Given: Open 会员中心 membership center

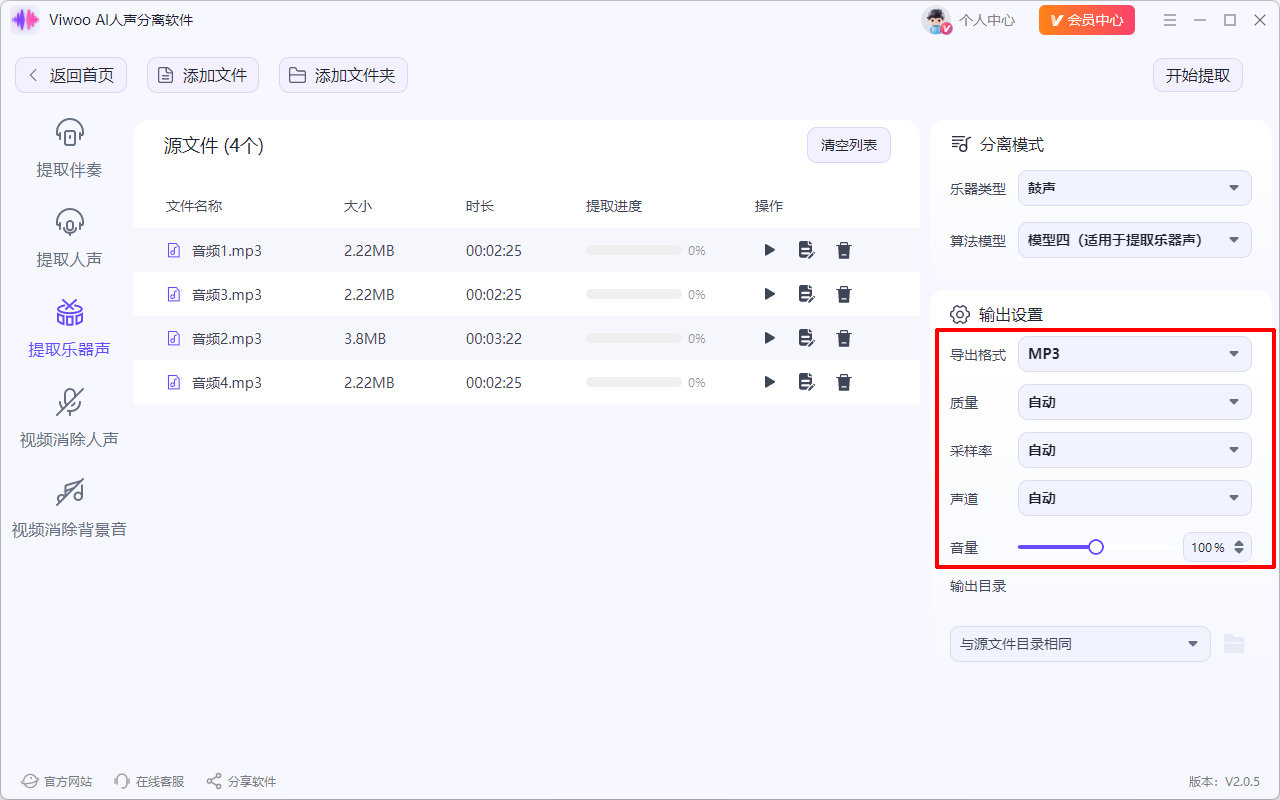Looking at the screenshot, I should (x=1087, y=20).
